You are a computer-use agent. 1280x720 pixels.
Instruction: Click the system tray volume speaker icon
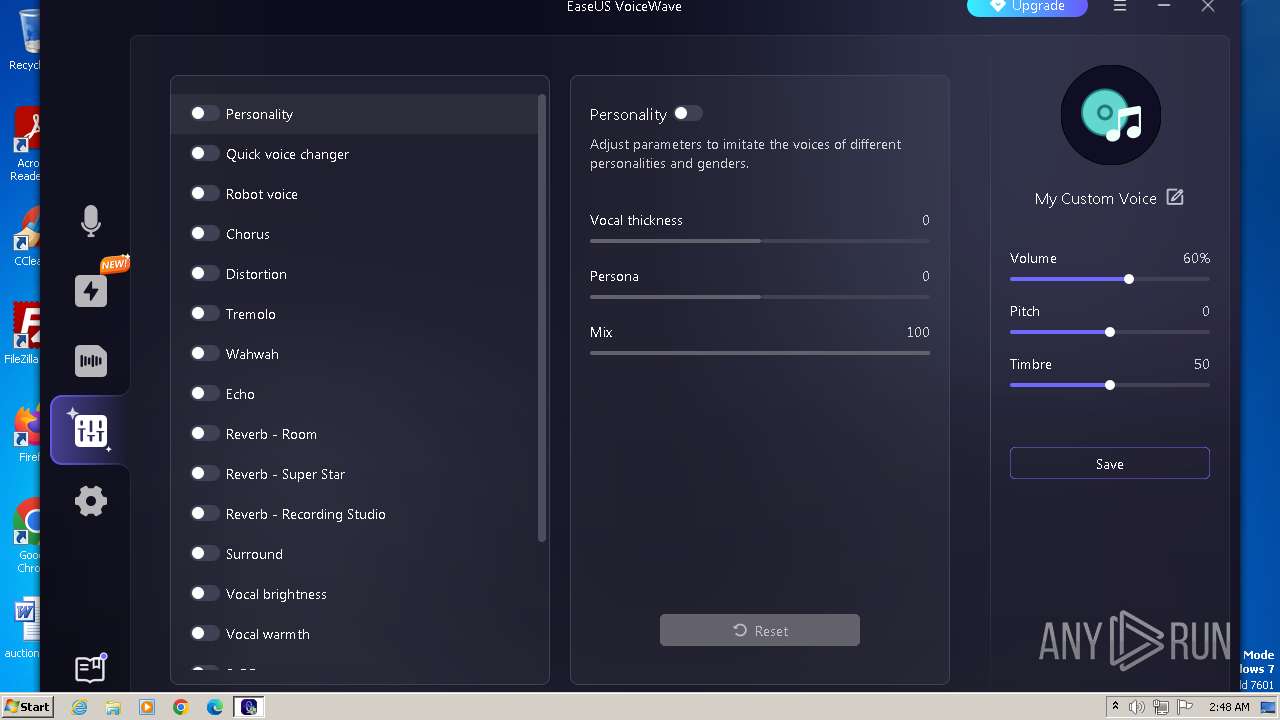coord(1136,707)
